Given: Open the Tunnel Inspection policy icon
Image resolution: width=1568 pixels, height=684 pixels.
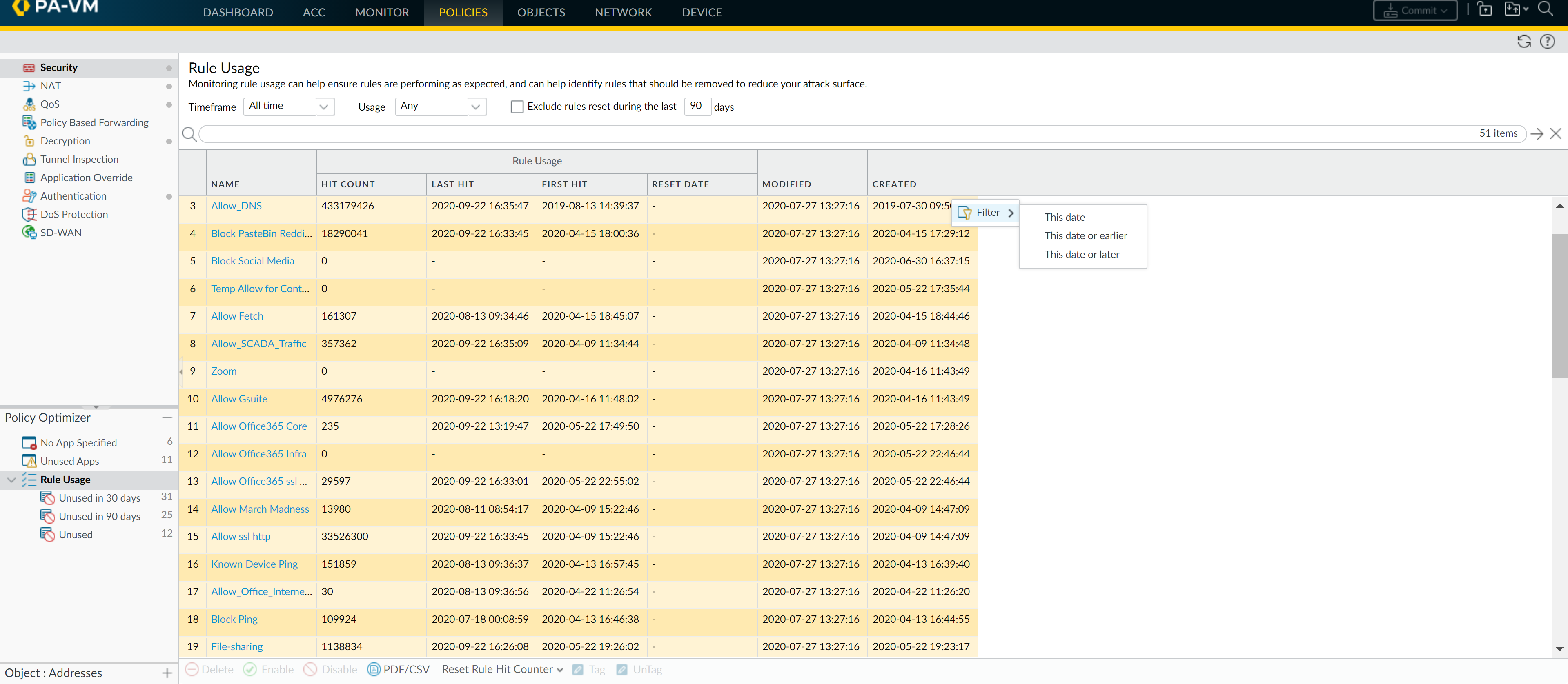Looking at the screenshot, I should click(x=29, y=160).
